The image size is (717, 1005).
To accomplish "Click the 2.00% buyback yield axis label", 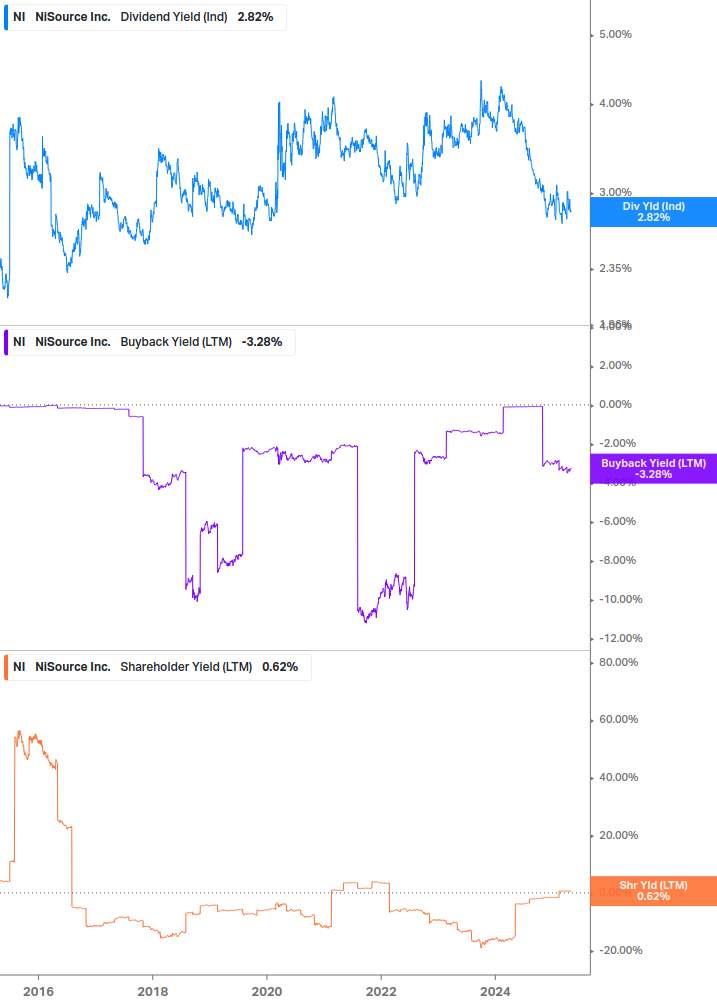I will point(615,365).
